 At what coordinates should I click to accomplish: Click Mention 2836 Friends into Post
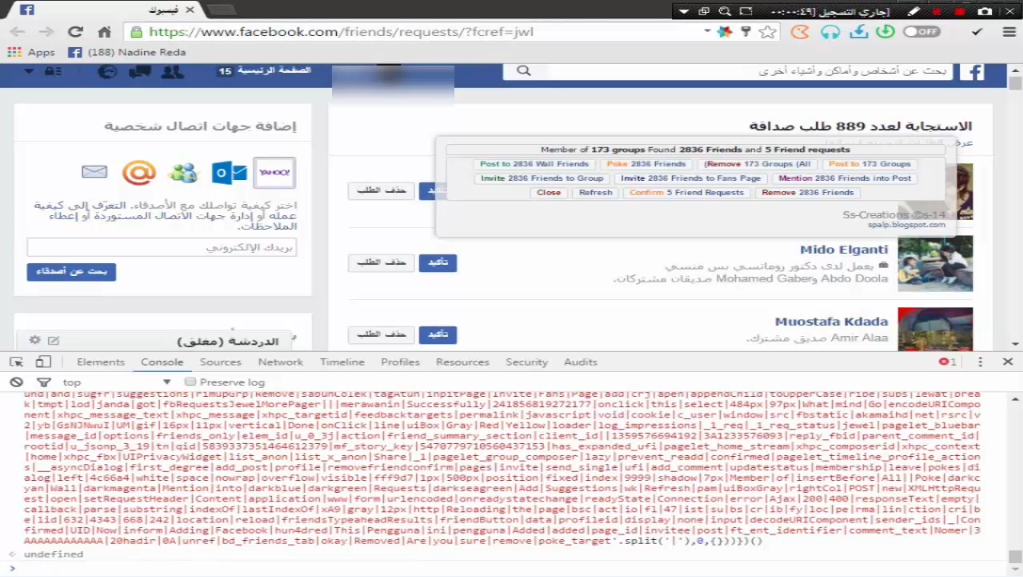click(x=844, y=178)
